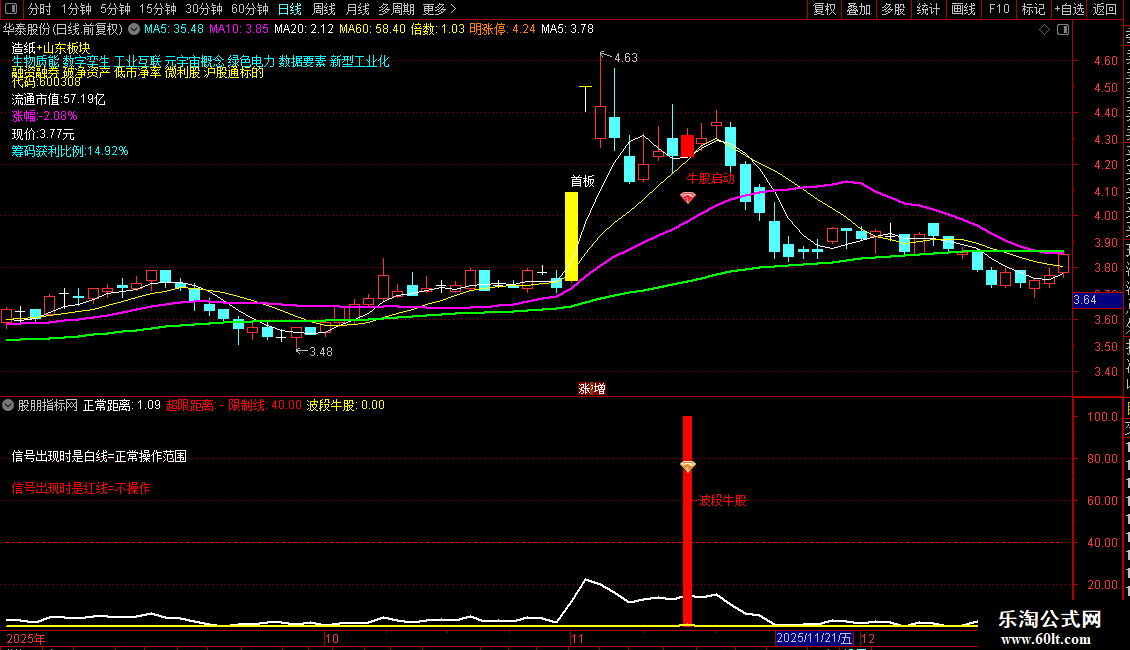Click the 返回 back button
This screenshot has height=650, width=1130.
pos(1105,9)
